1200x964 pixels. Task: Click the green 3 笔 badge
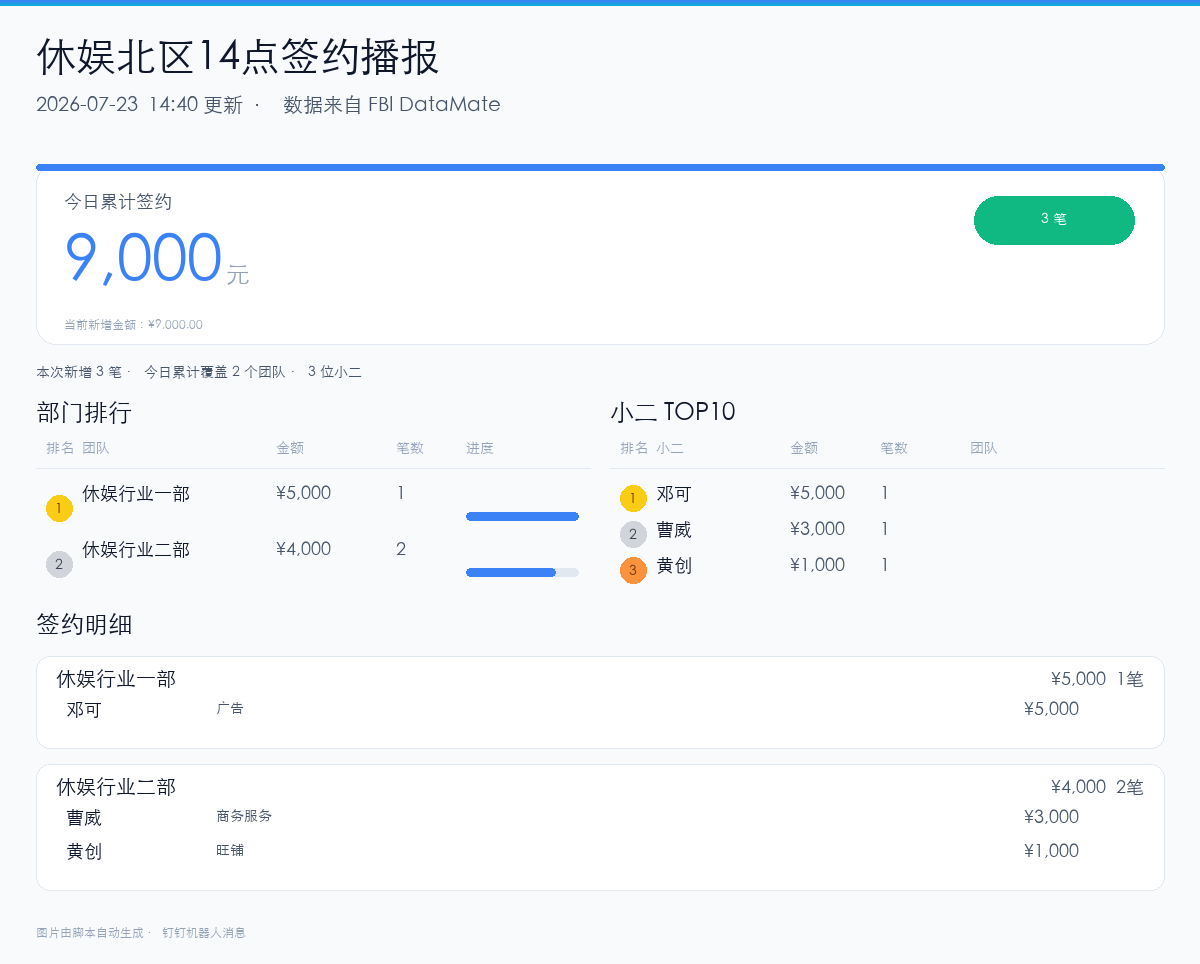pos(1054,220)
